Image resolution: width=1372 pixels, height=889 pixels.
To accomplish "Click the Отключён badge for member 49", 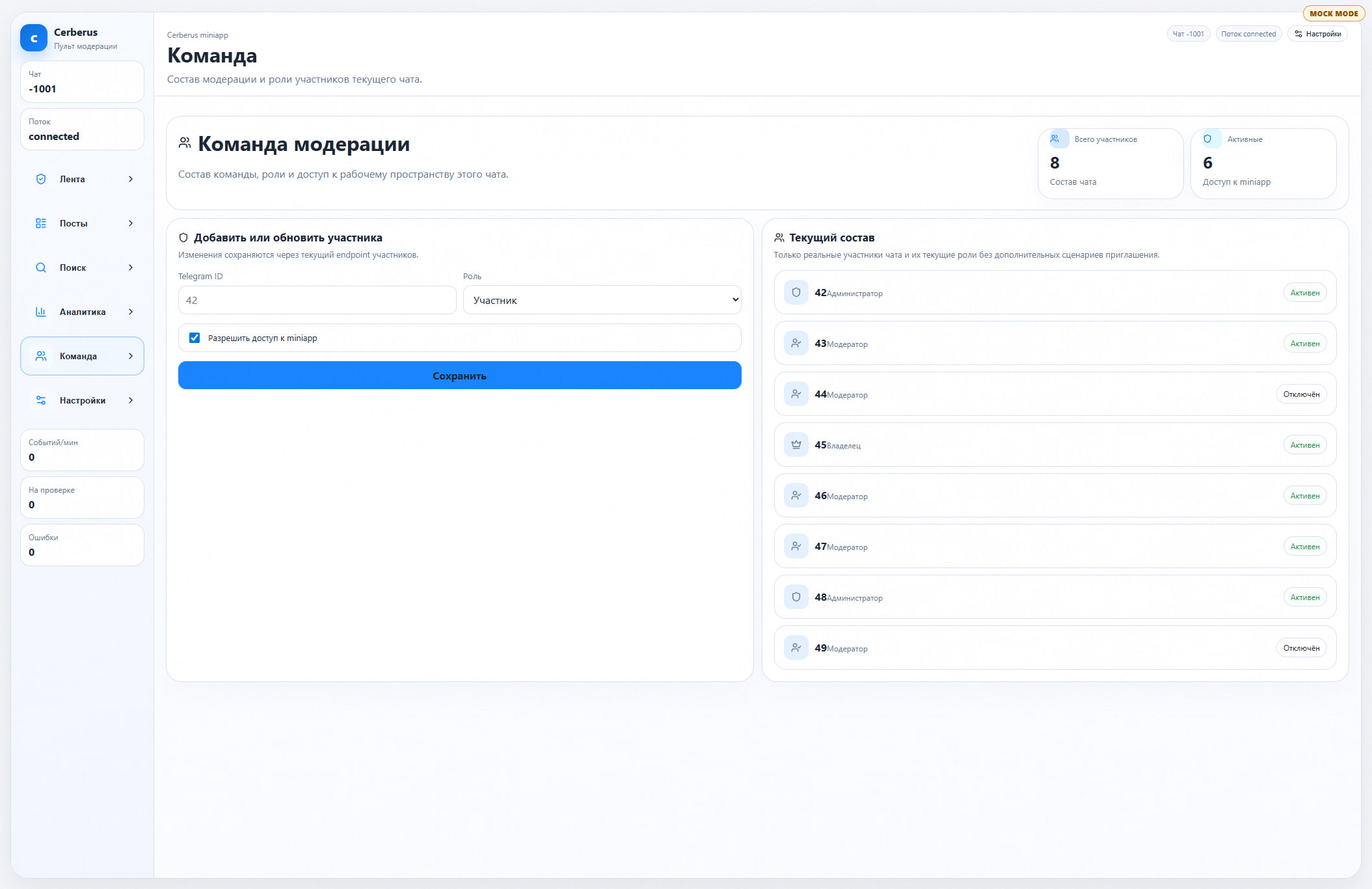I will click(1301, 648).
